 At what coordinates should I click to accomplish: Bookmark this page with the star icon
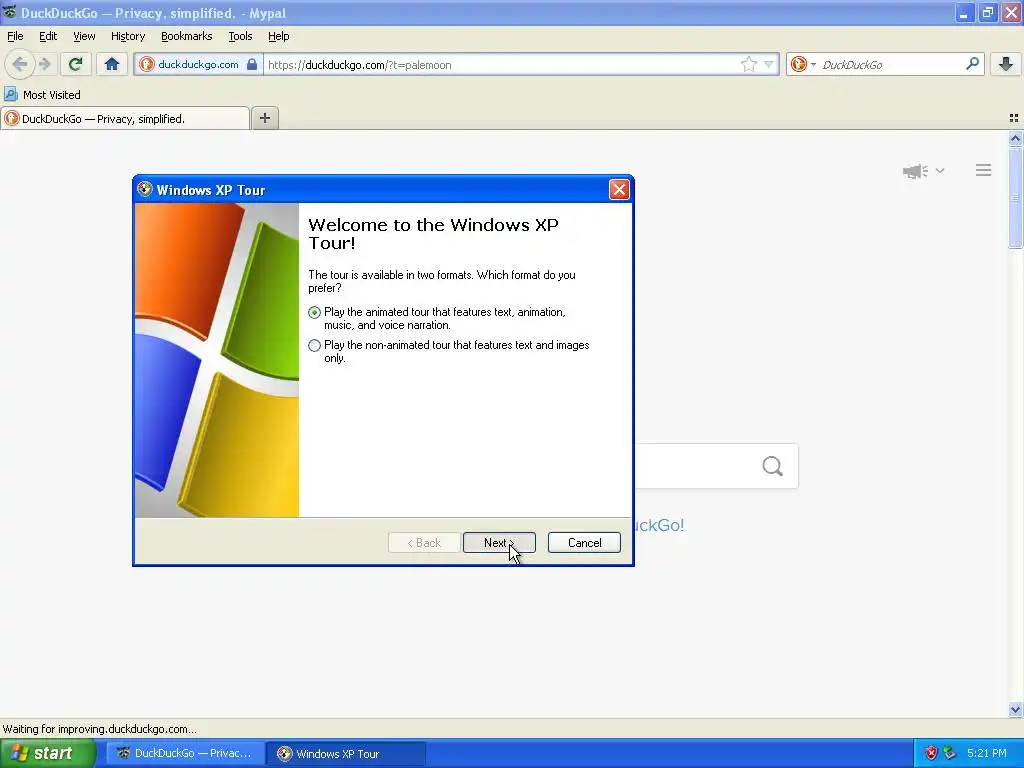point(748,64)
